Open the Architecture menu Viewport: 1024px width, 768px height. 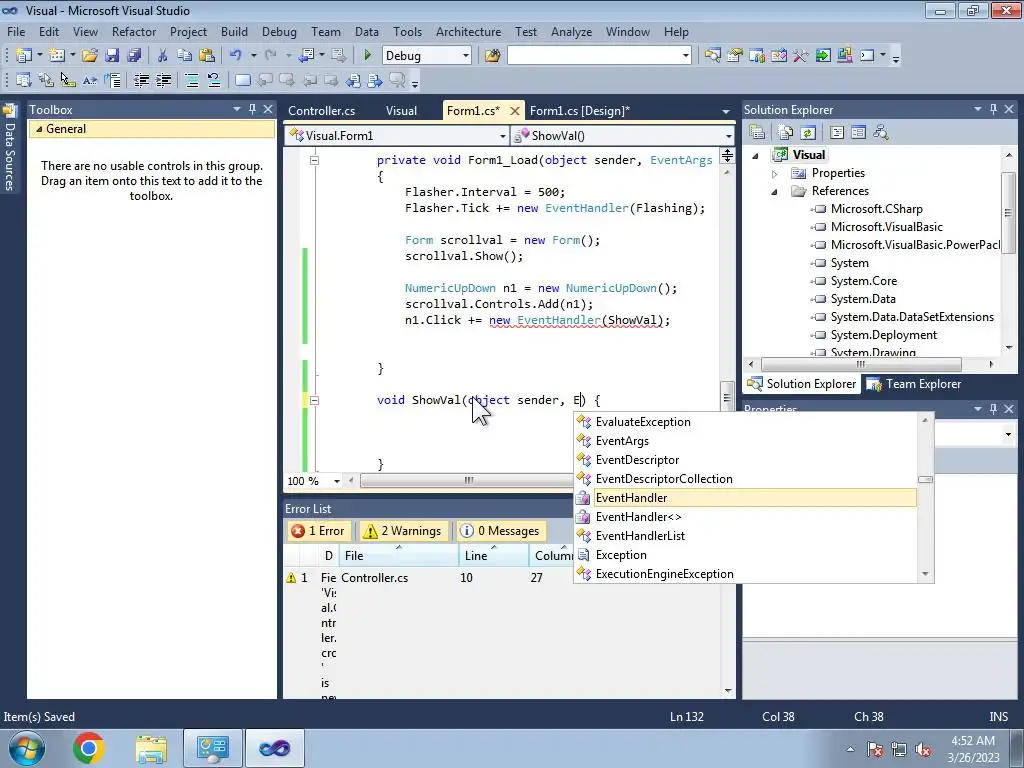[x=468, y=31]
